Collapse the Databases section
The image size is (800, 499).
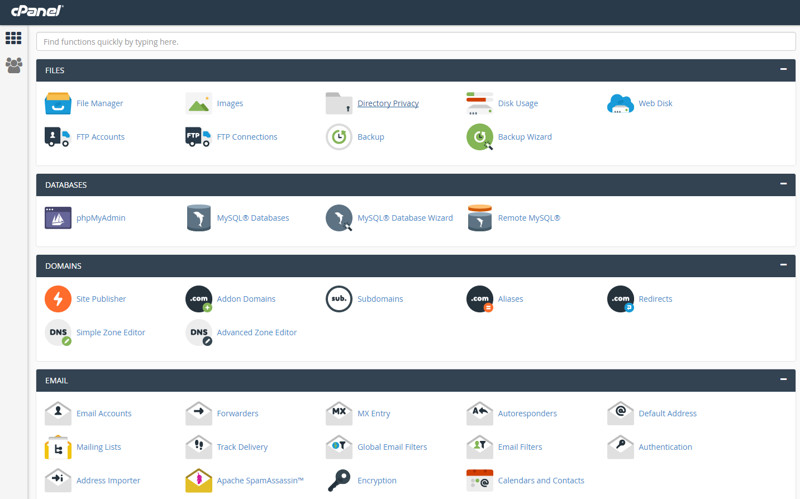coord(783,184)
